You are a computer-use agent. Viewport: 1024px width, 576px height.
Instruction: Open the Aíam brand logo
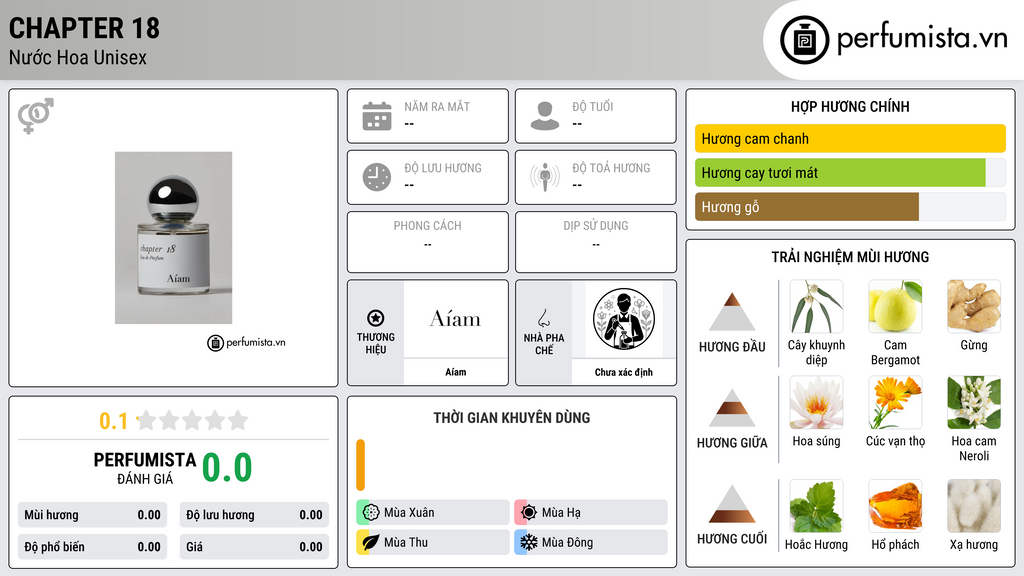[x=455, y=319]
